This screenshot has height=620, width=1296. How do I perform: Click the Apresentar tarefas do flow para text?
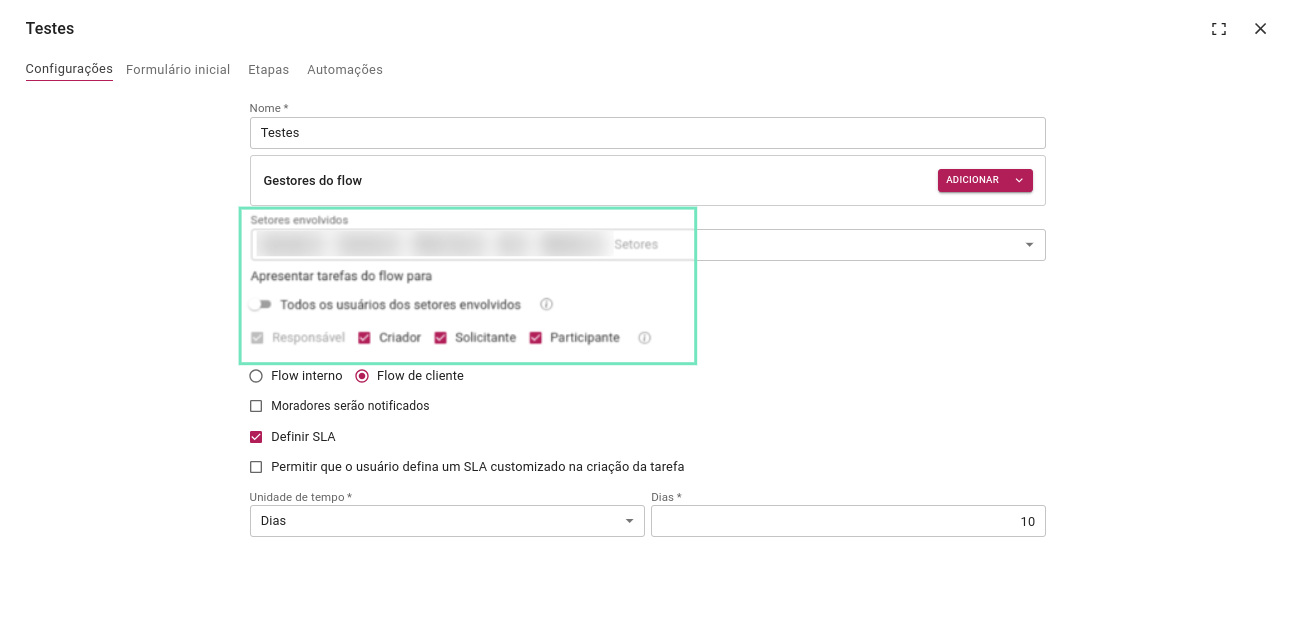click(341, 276)
